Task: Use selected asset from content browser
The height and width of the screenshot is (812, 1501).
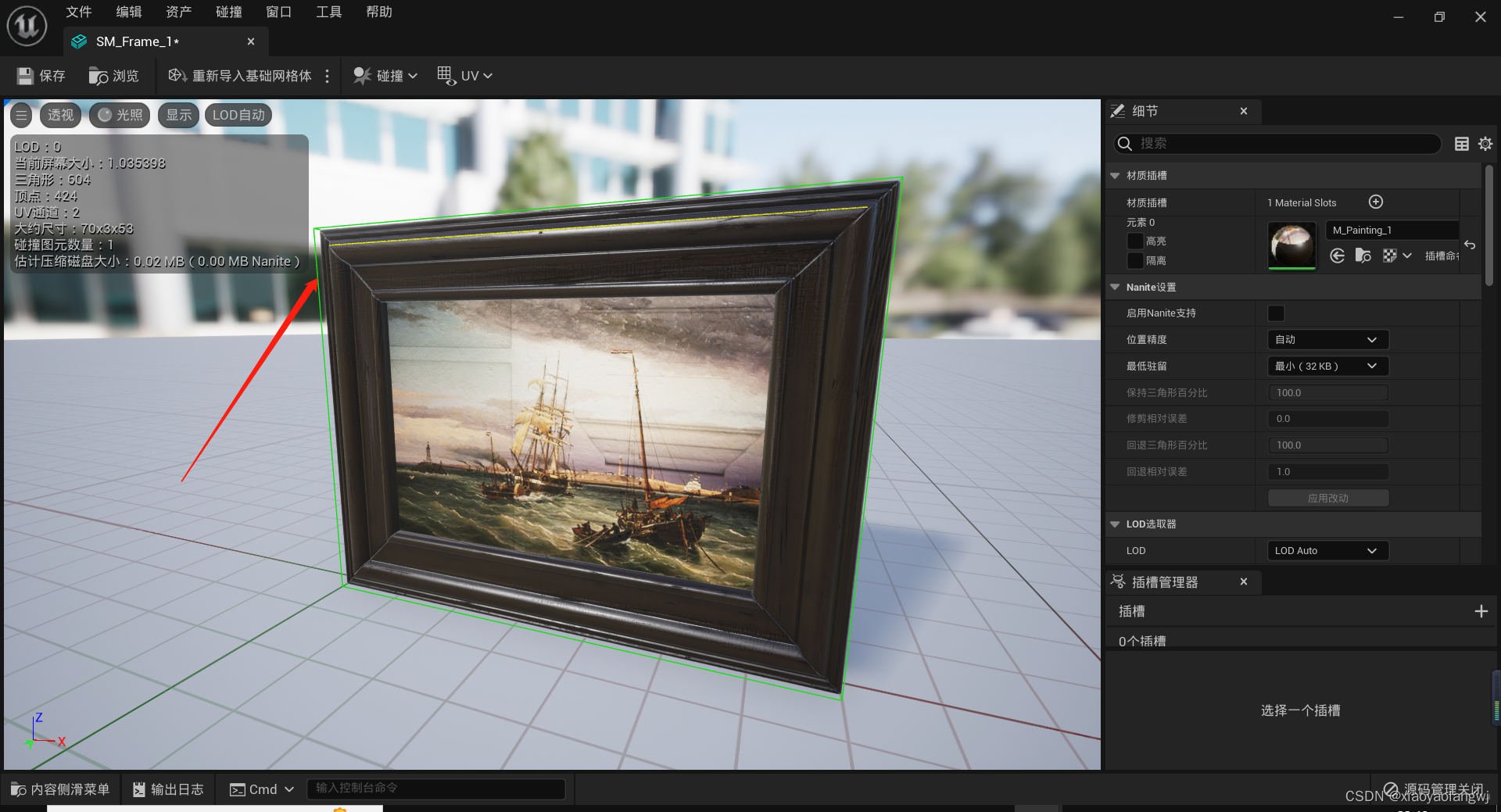Action: [x=1338, y=256]
